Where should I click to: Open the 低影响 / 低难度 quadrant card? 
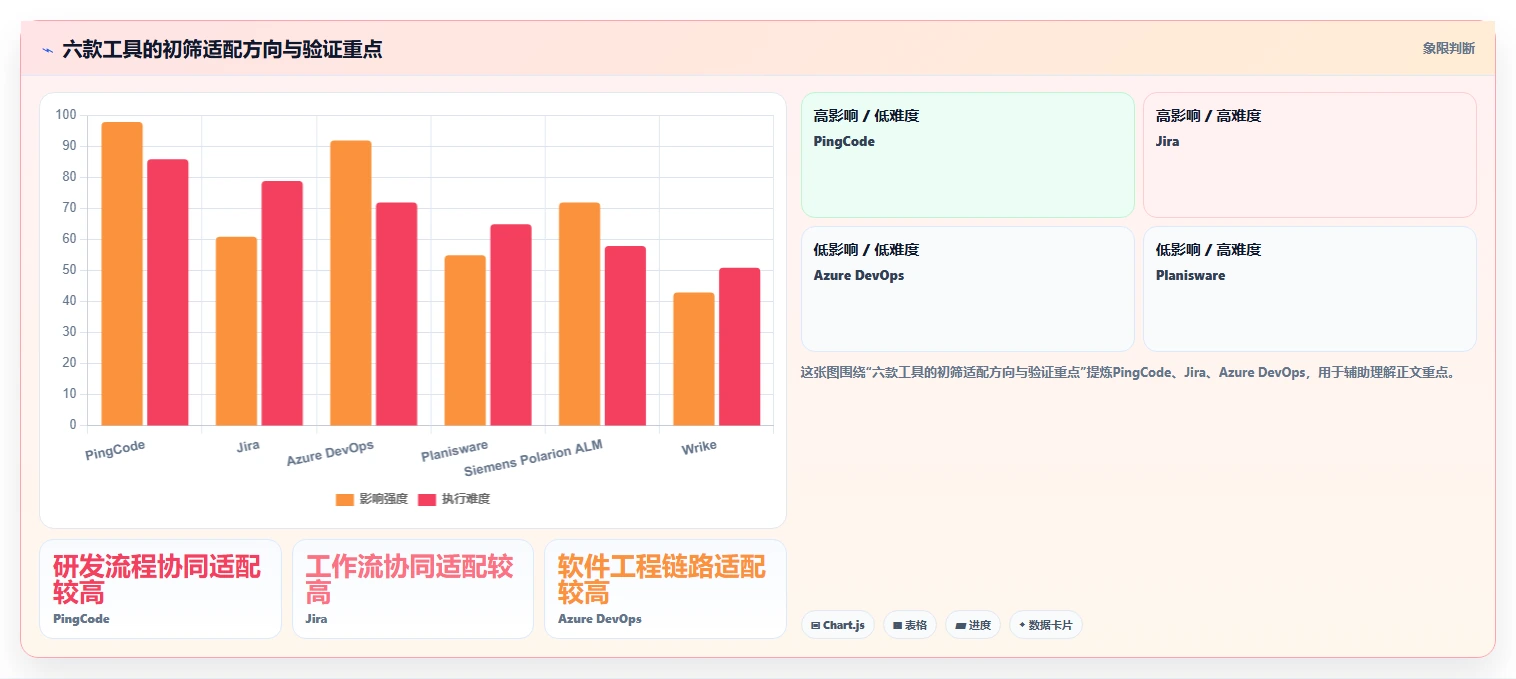(968, 289)
